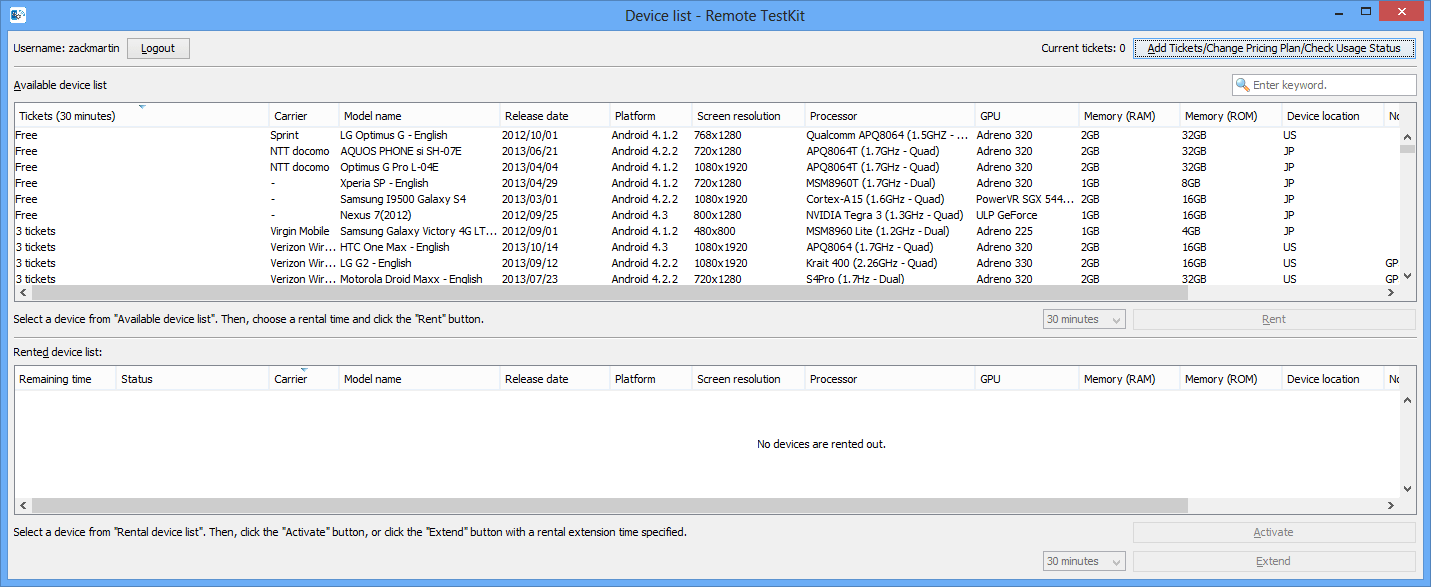Image resolution: width=1431 pixels, height=587 pixels.
Task: Select the Nexus 7(2012) device row
Action: 707,215
